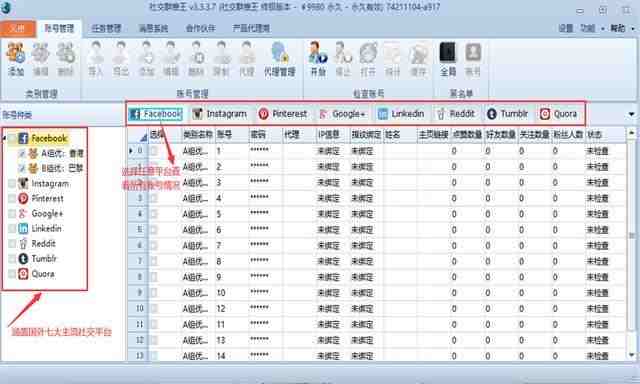Toggle the Facebook tree checkbox
The width and height of the screenshot is (640, 384).
(12, 138)
